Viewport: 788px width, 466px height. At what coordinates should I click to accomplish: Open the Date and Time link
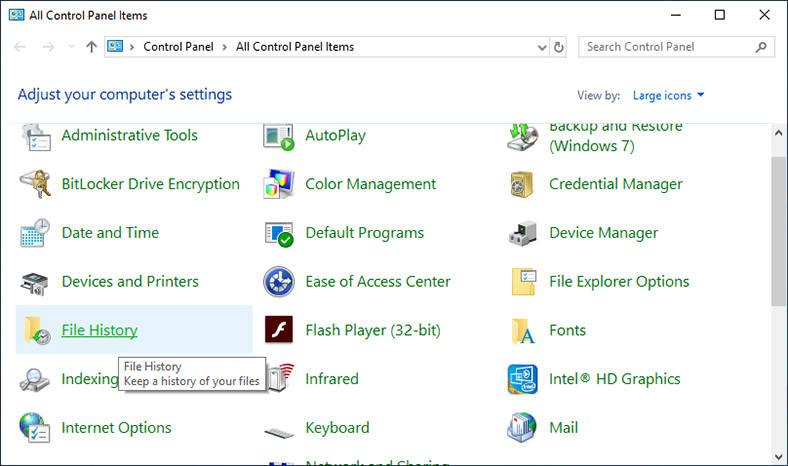(110, 233)
